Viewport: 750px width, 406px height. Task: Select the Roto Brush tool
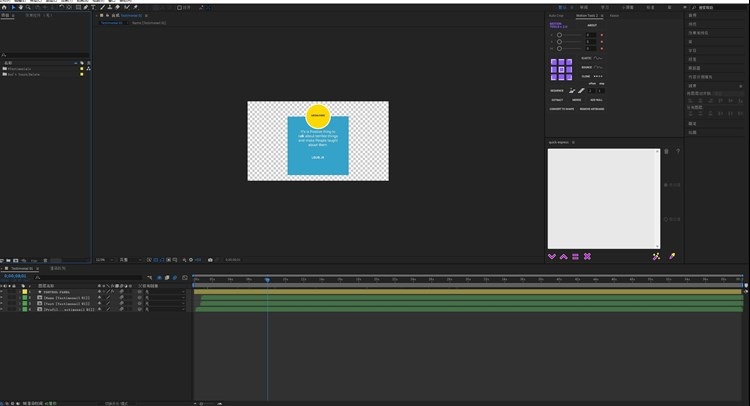point(127,8)
